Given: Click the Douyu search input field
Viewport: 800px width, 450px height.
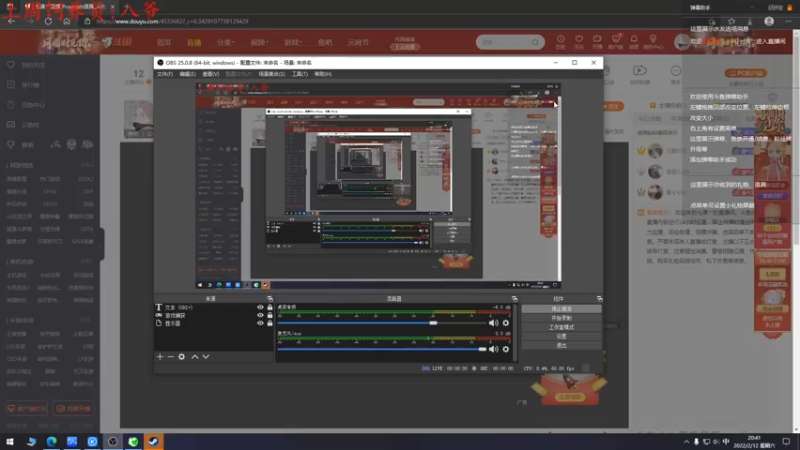Looking at the screenshot, I should 504,42.
